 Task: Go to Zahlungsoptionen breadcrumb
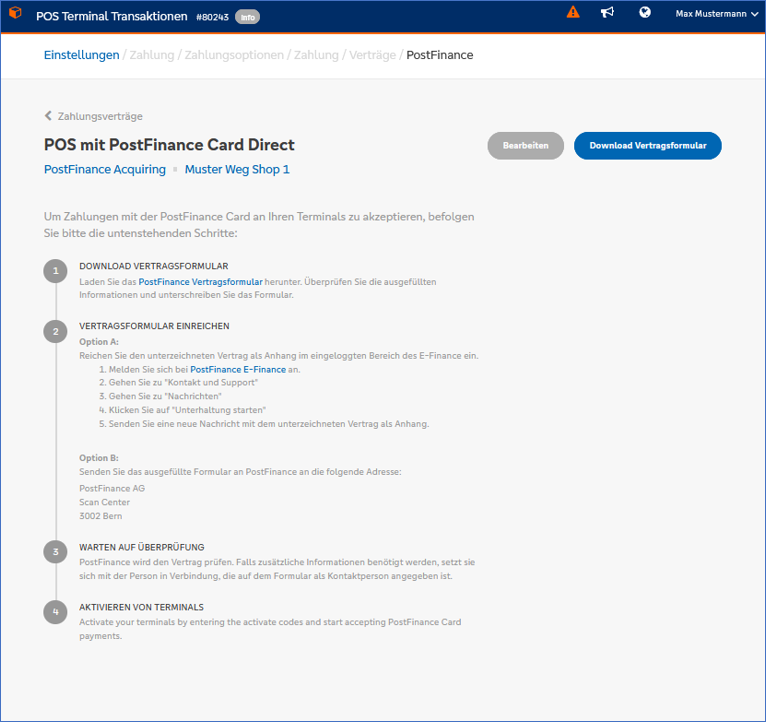pyautogui.click(x=234, y=55)
